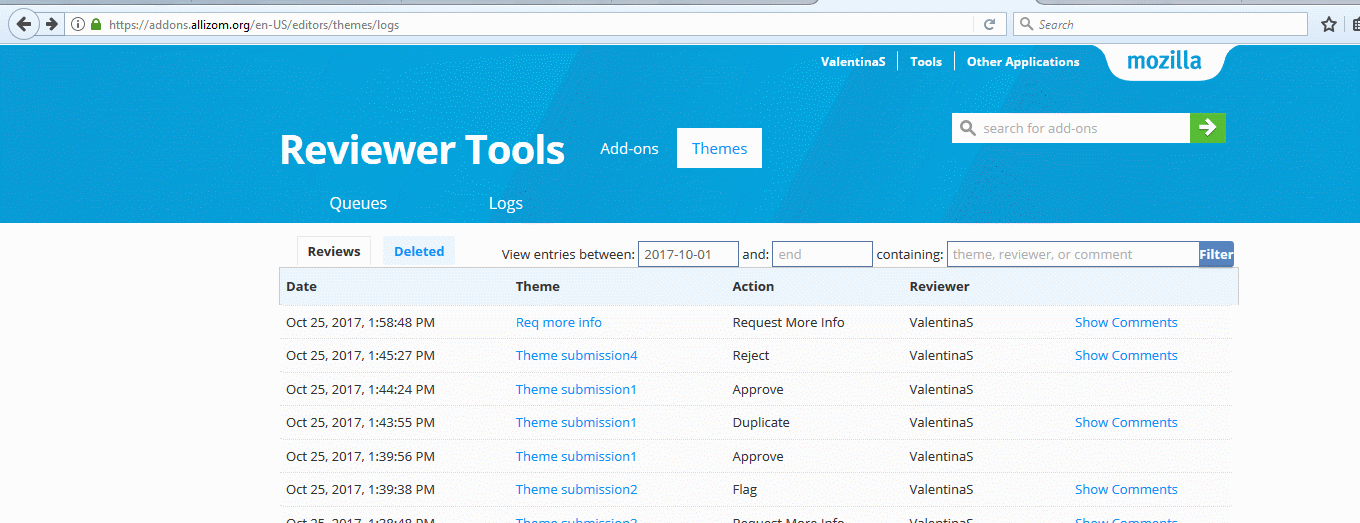Image resolution: width=1360 pixels, height=523 pixels.
Task: Click the mozilla logo tab
Action: pos(1164,61)
